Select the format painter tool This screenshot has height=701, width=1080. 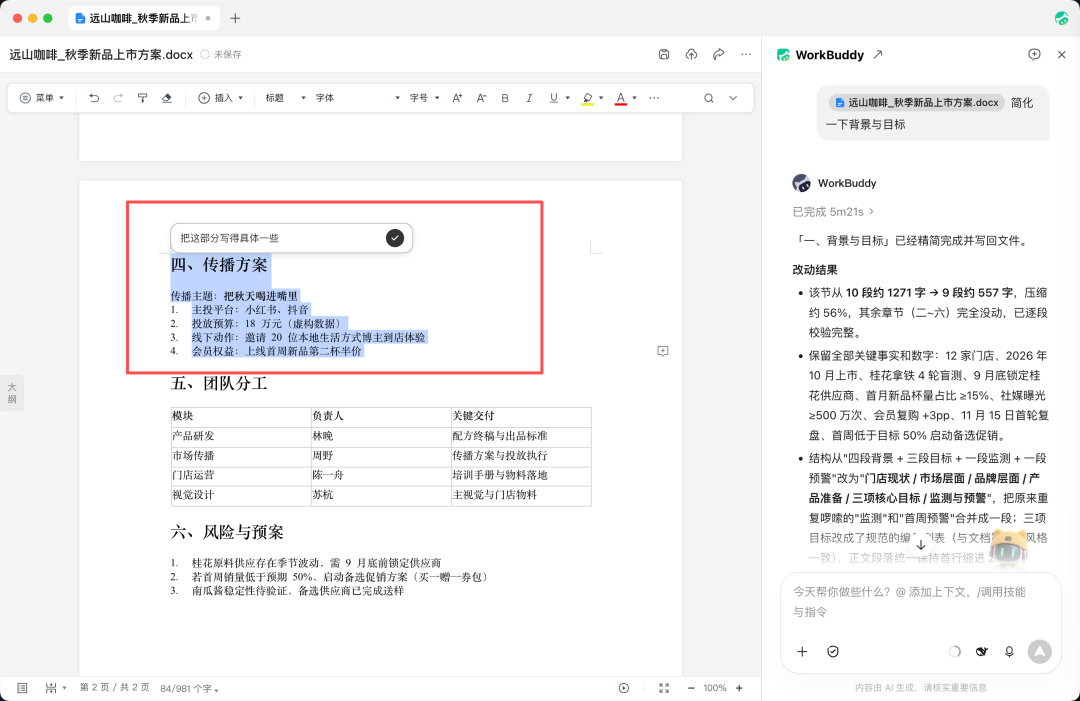[143, 98]
